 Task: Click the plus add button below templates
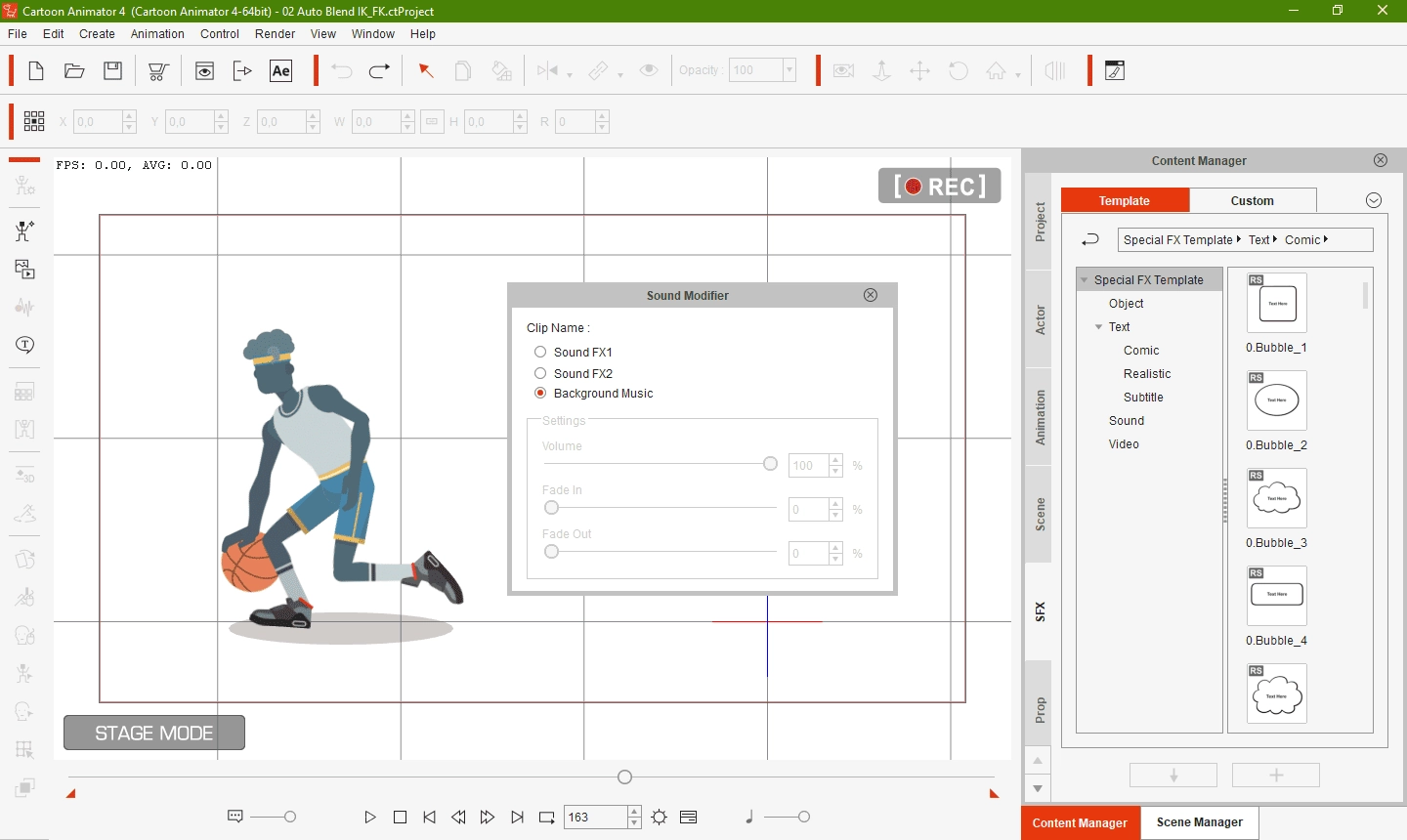(x=1276, y=775)
